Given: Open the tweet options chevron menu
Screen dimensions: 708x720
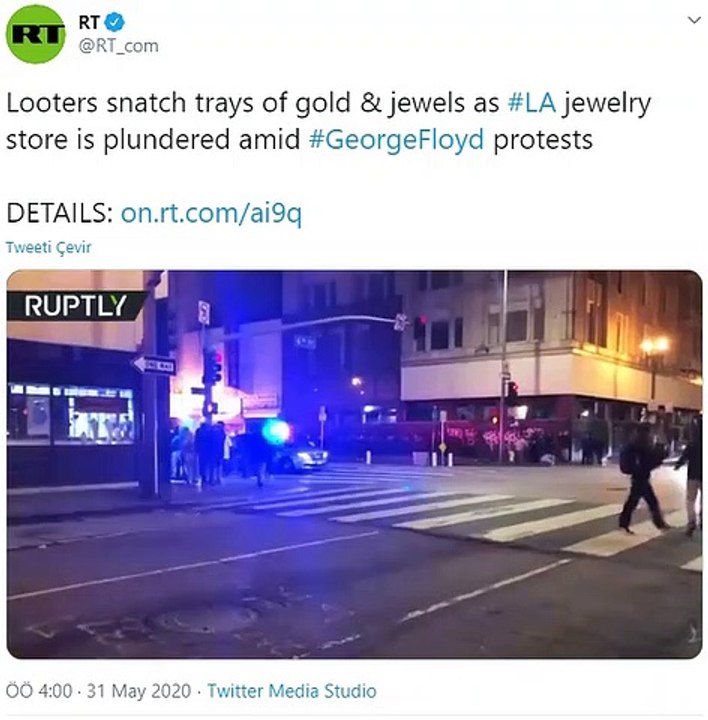Looking at the screenshot, I should [x=694, y=20].
